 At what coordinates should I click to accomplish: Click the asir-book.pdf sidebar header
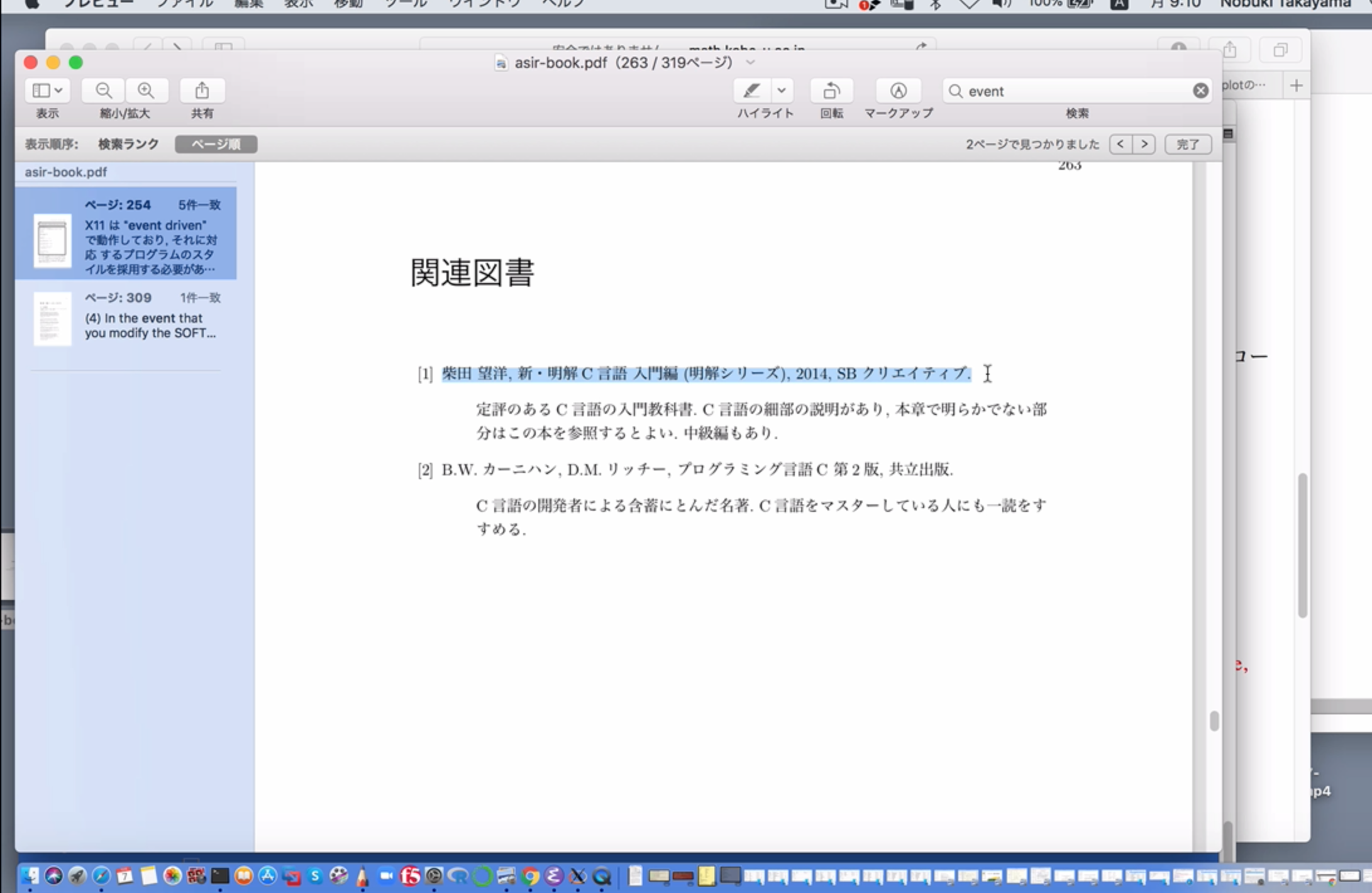(x=66, y=172)
